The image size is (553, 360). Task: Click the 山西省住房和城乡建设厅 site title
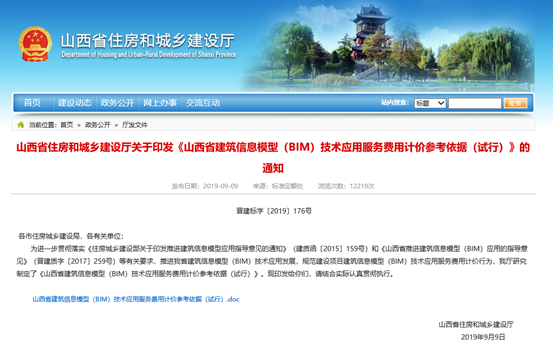tap(147, 41)
